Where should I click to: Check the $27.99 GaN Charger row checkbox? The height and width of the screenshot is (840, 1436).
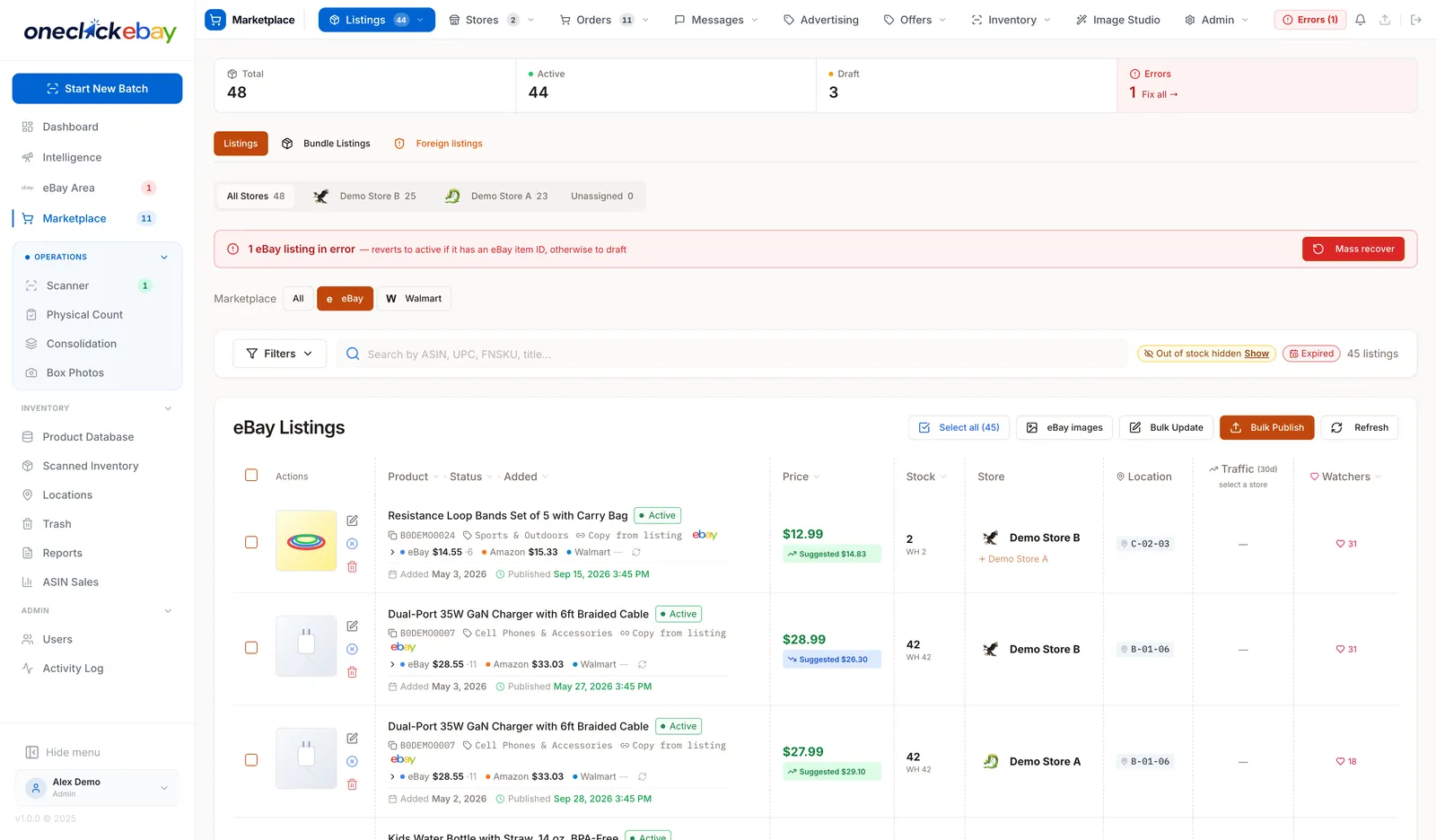251,759
